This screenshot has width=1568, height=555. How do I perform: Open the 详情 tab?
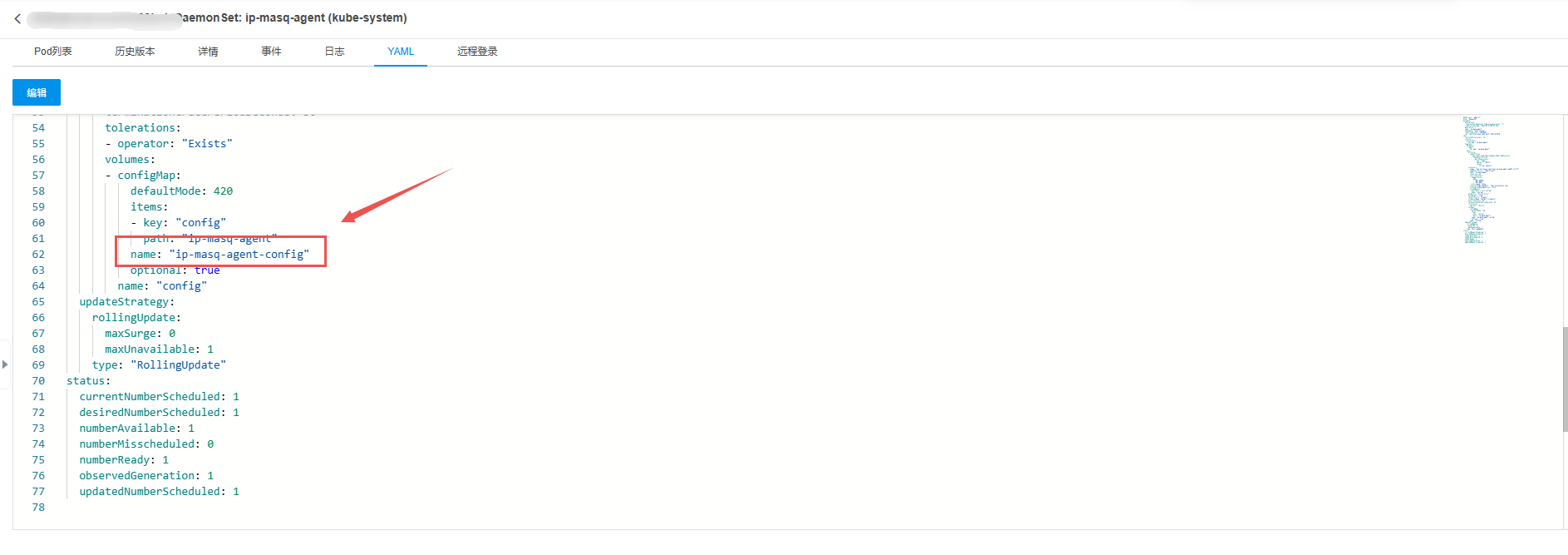point(208,52)
